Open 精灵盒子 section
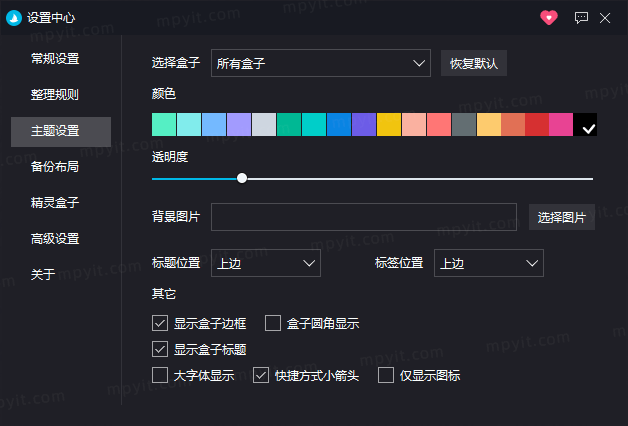 [x=55, y=203]
